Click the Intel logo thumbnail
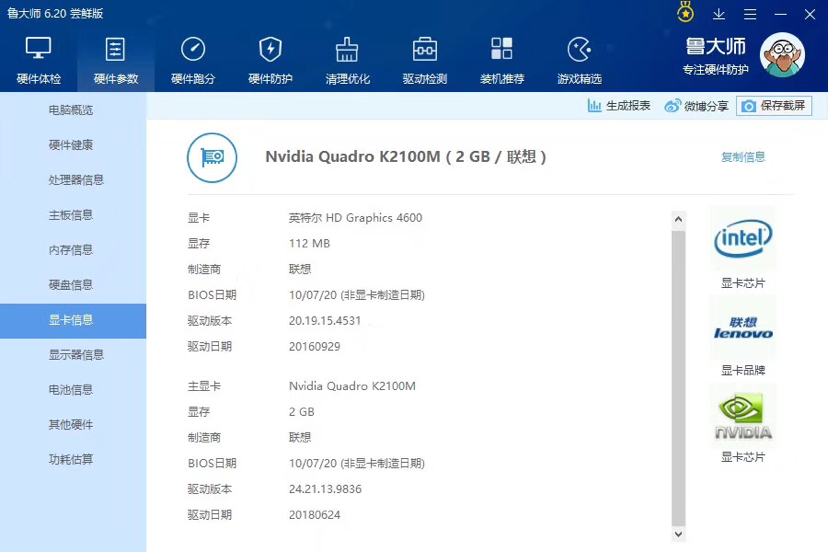Image resolution: width=828 pixels, height=552 pixels. [x=743, y=239]
